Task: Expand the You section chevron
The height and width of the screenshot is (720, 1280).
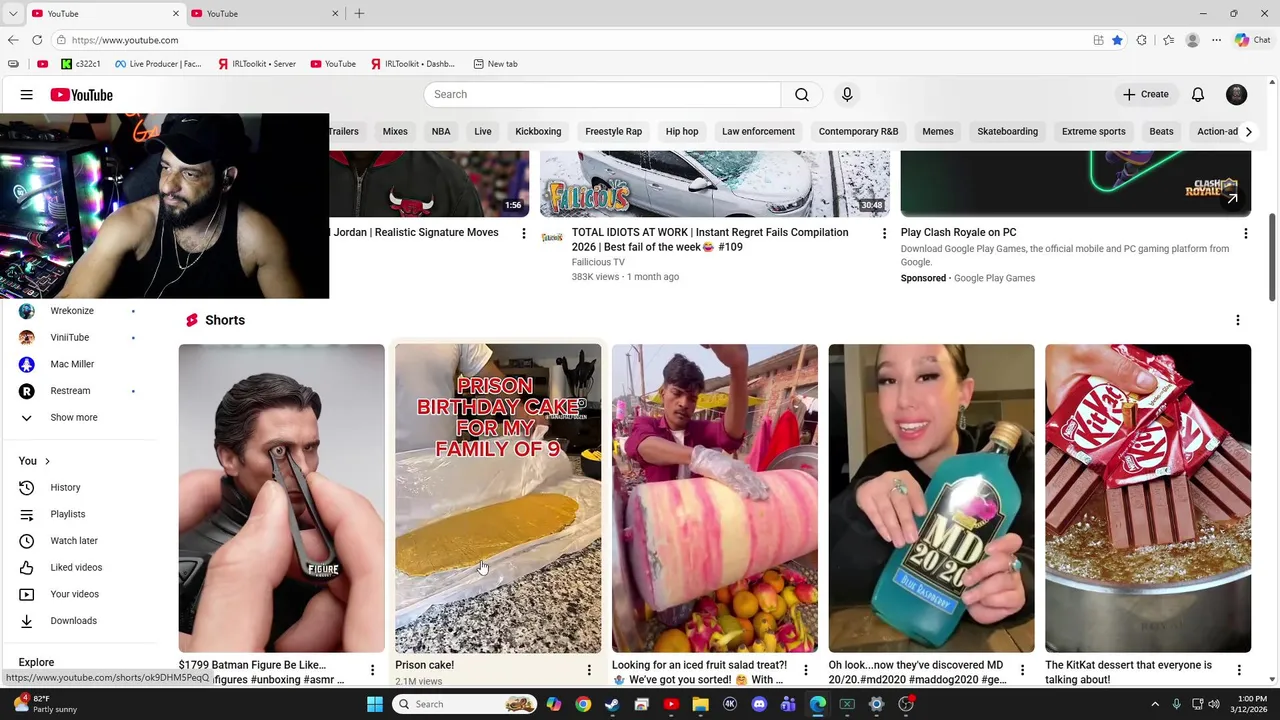Action: coord(47,461)
